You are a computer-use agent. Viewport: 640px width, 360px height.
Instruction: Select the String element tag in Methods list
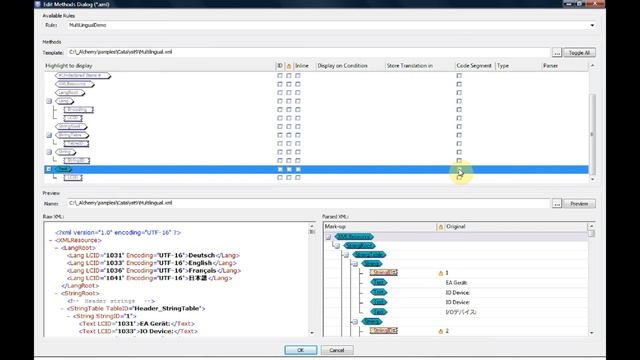(65, 152)
